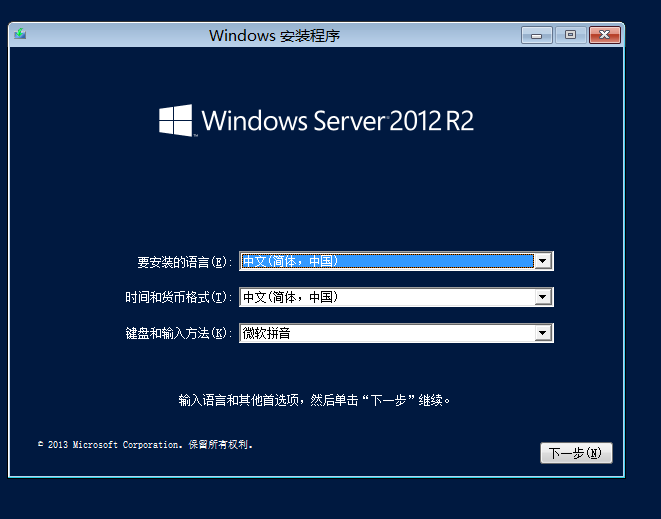661x519 pixels.
Task: Click the Windows 安装程序 title text
Action: coord(274,35)
